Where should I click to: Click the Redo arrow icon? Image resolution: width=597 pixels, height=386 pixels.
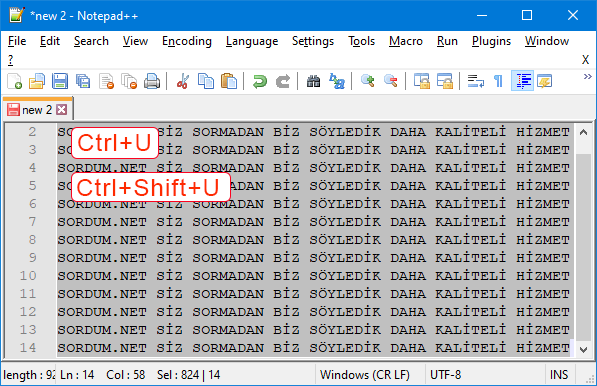tap(283, 81)
